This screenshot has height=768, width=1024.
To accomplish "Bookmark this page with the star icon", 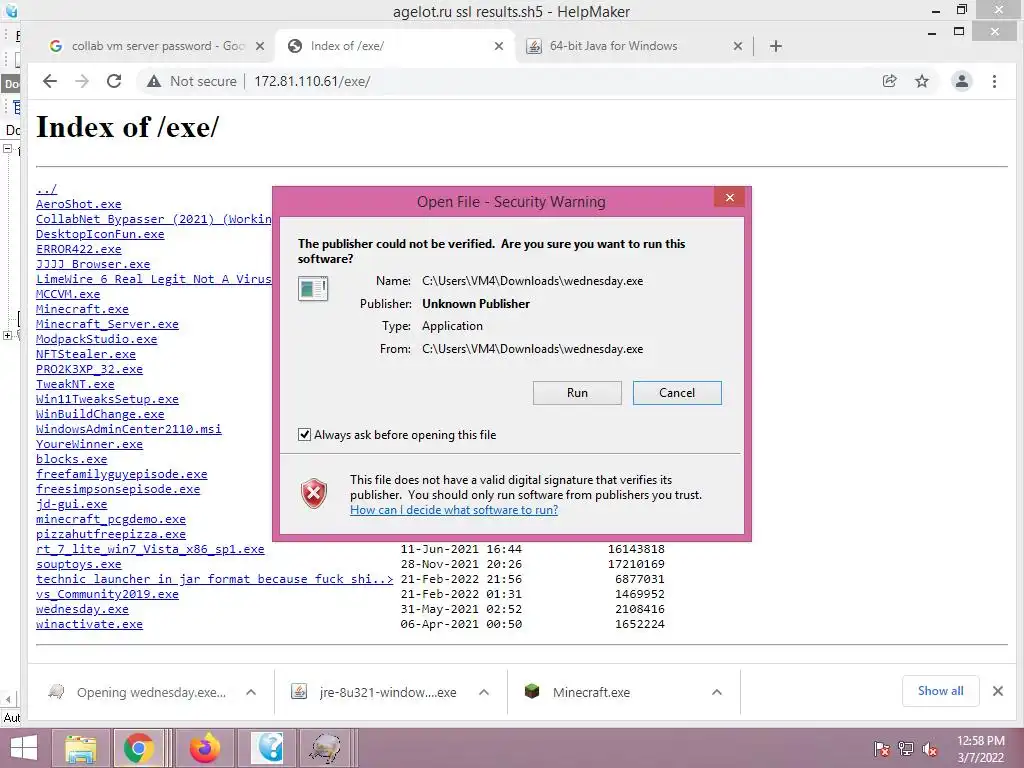I will (921, 81).
